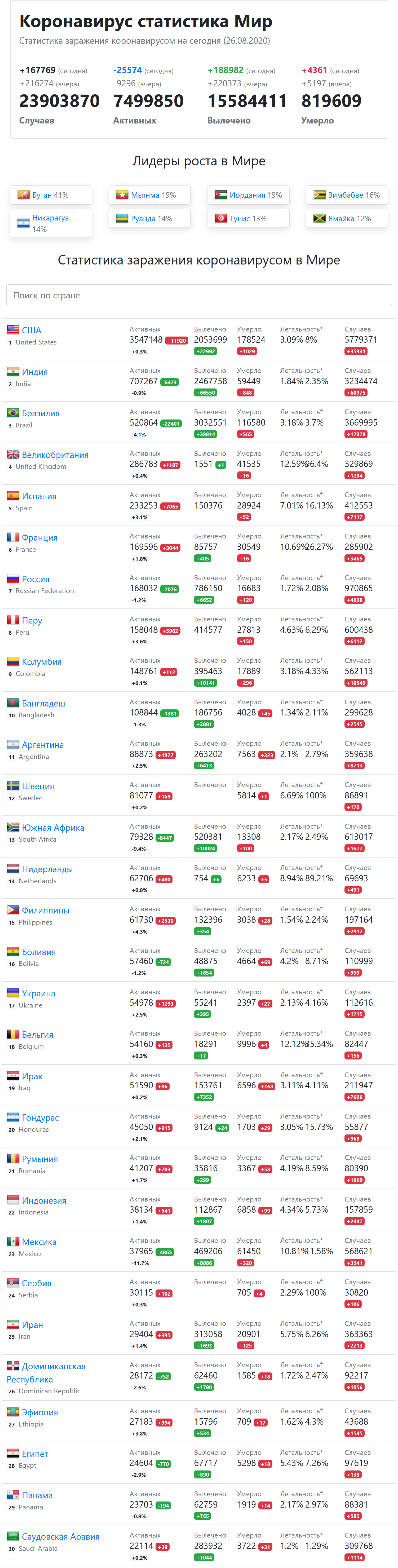The width and height of the screenshot is (398, 1568).
Task: Go to the Швеция statistics link
Action: pos(38,786)
